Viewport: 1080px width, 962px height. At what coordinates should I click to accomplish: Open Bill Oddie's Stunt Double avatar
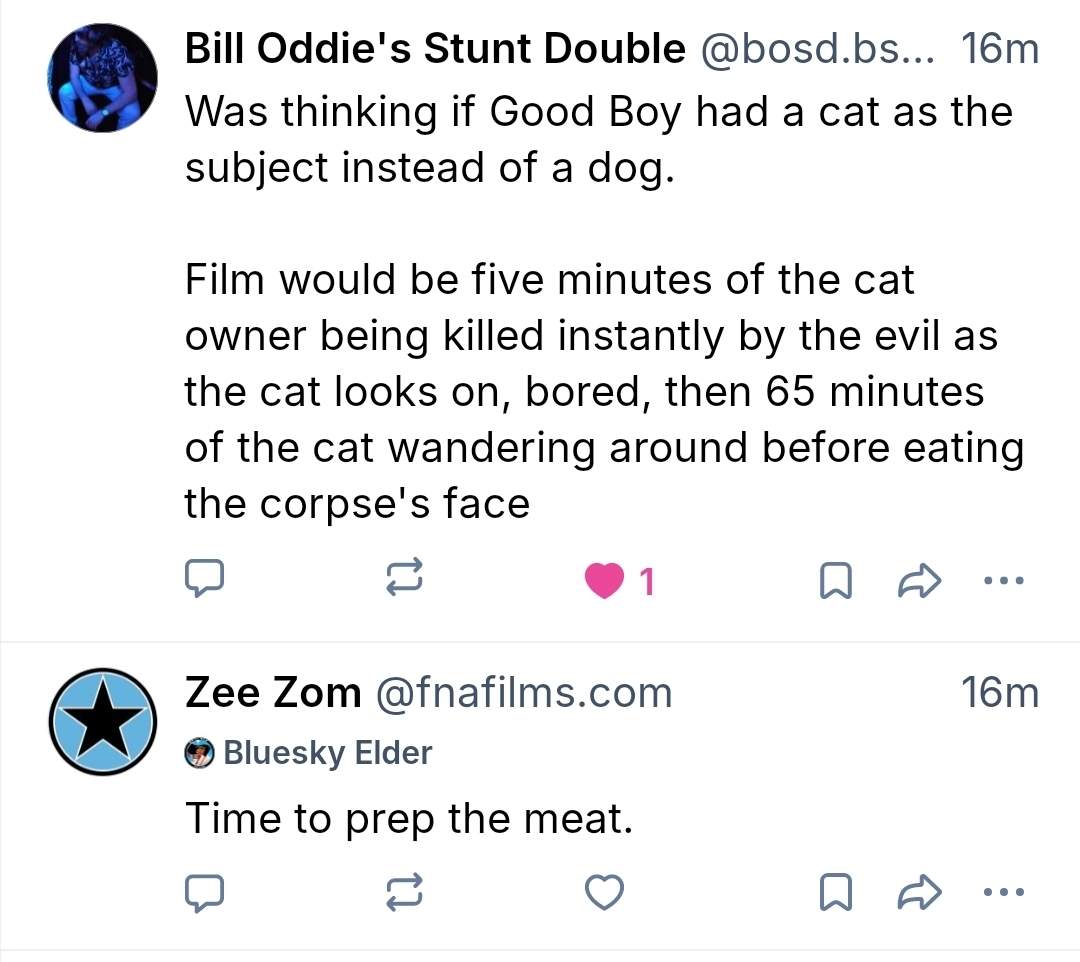[x=103, y=78]
